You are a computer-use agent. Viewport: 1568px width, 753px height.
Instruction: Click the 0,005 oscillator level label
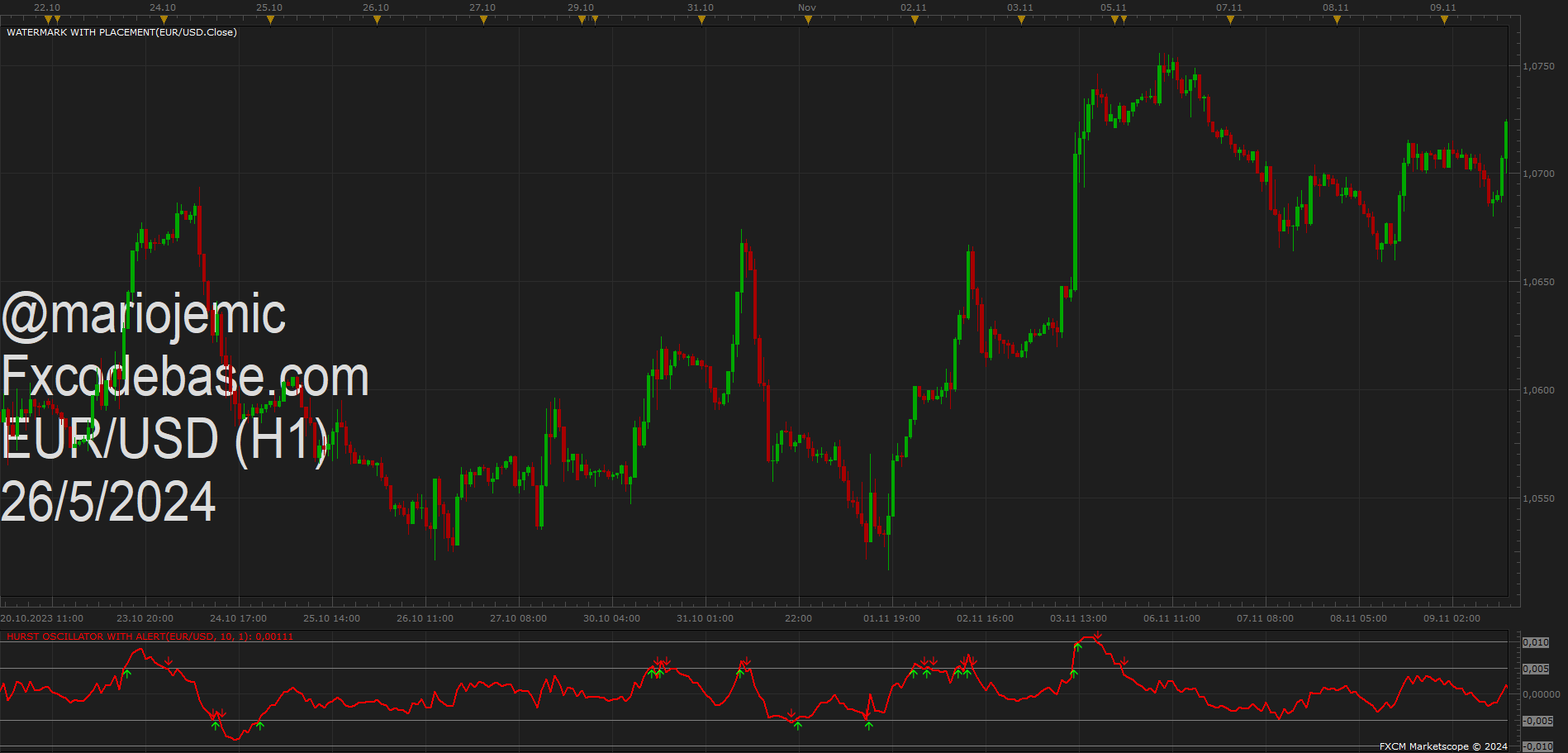(x=1537, y=669)
